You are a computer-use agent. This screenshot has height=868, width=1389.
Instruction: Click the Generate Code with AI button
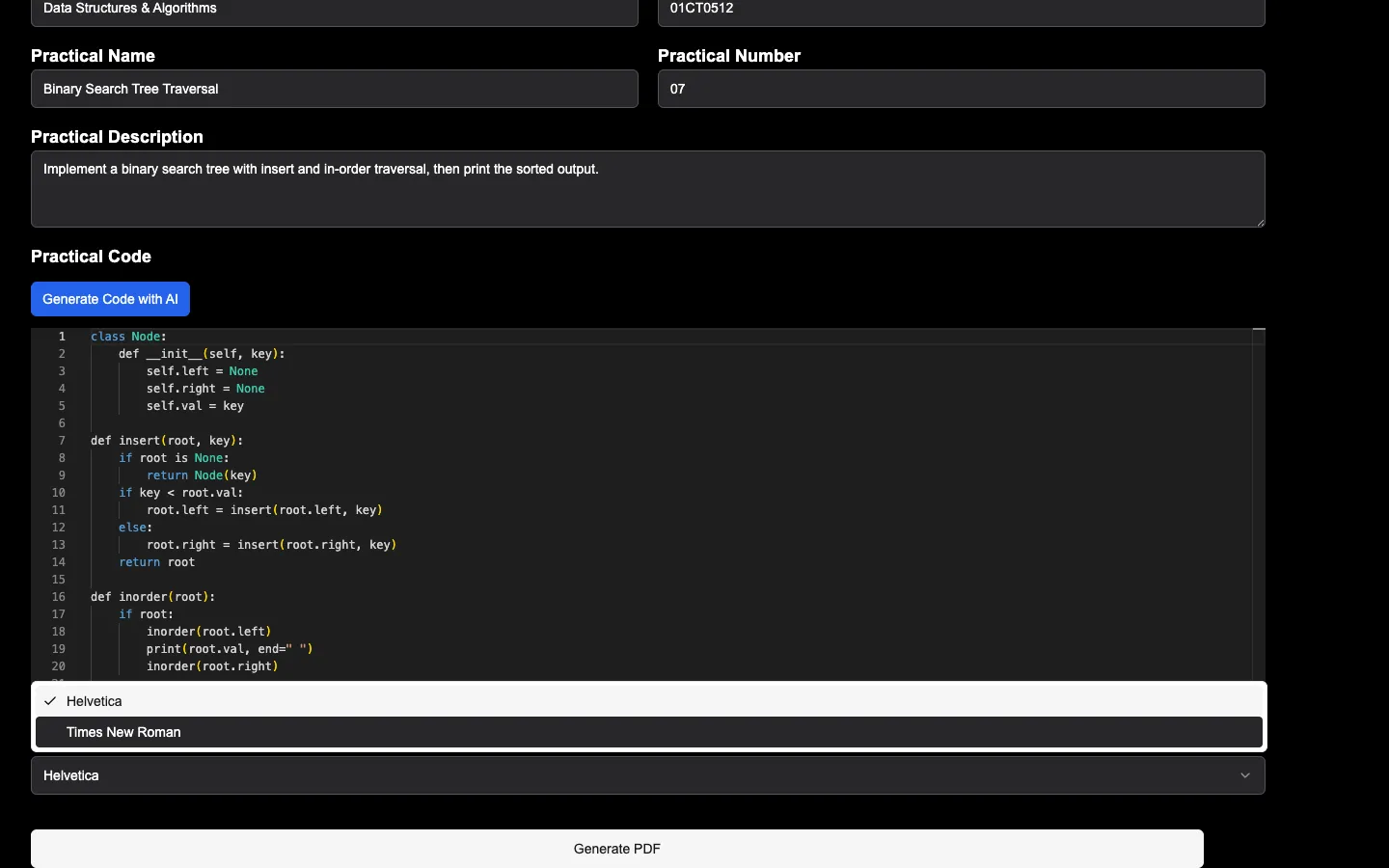pos(111,299)
